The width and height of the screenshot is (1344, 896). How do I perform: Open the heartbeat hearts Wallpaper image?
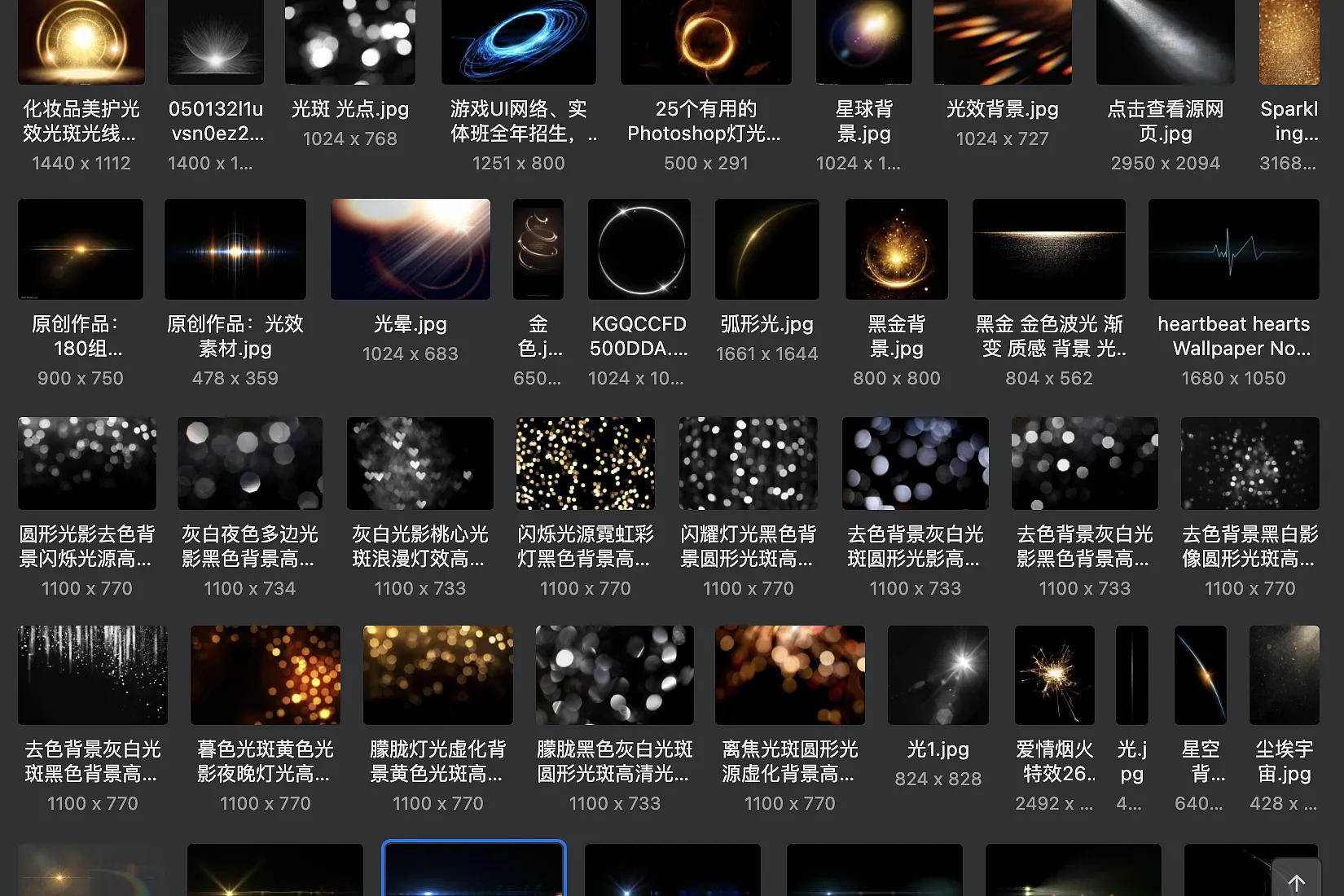tap(1234, 249)
